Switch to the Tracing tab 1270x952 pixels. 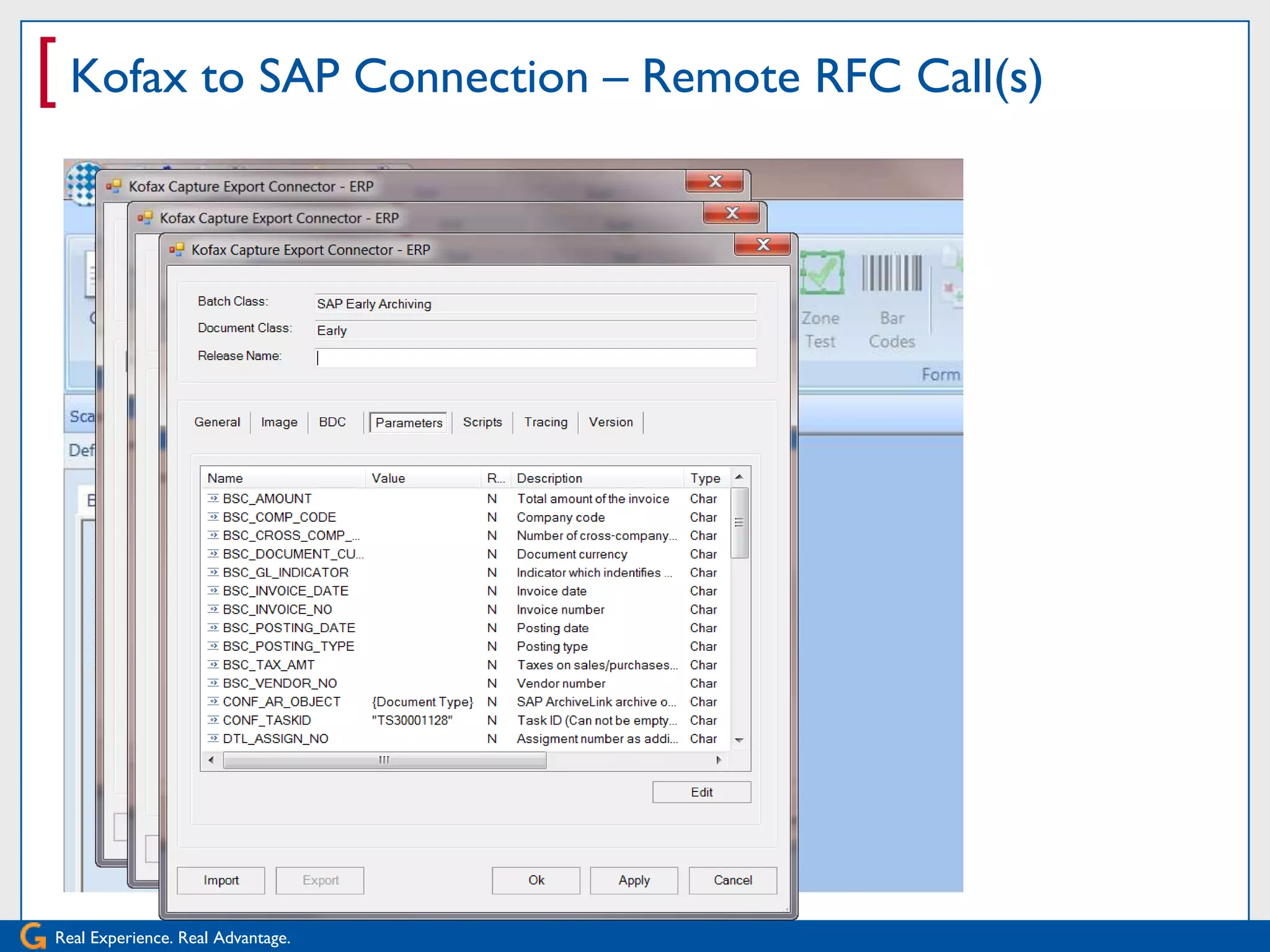[x=546, y=422]
